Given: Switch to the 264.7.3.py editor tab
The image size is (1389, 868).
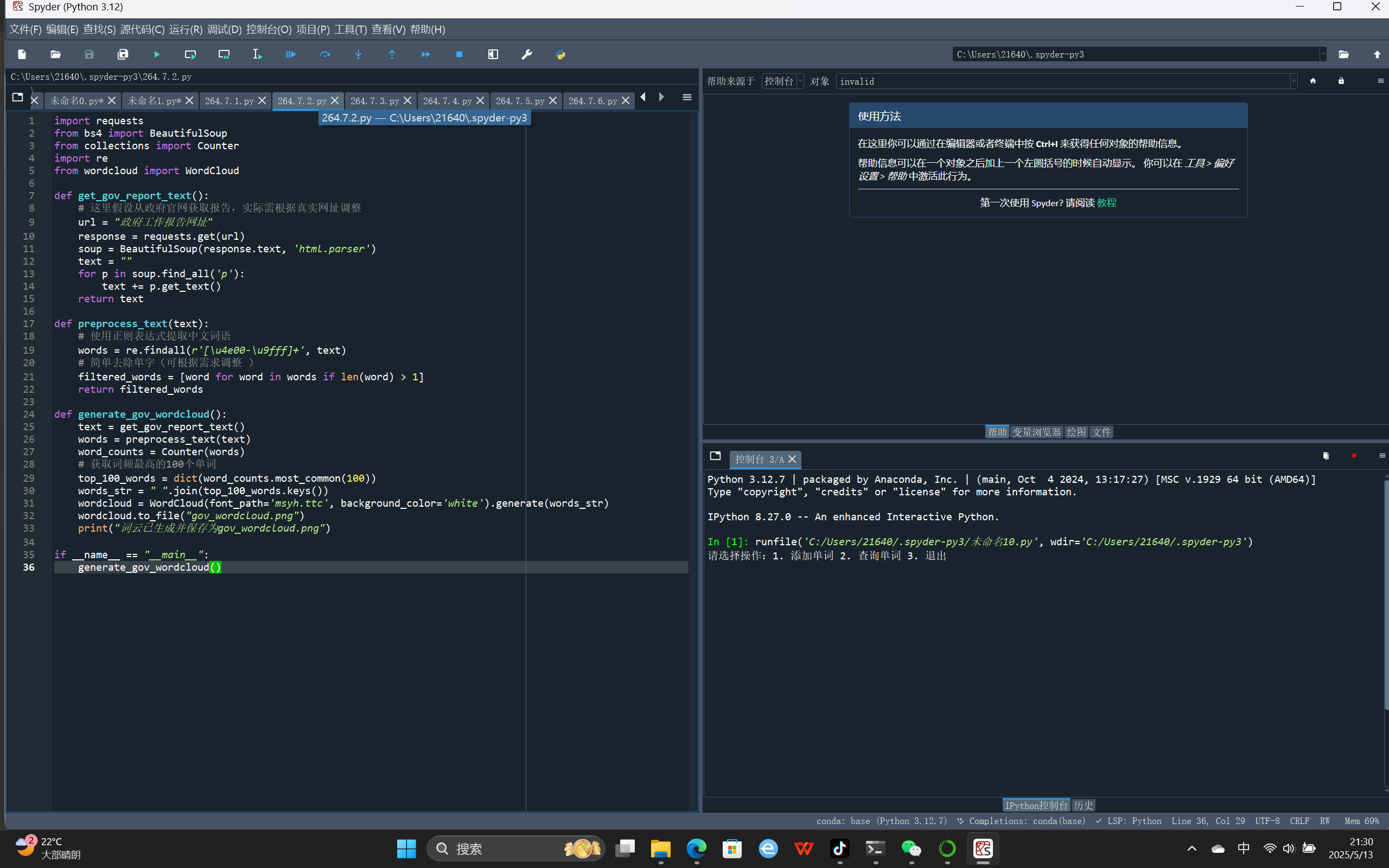Looking at the screenshot, I should 374,101.
